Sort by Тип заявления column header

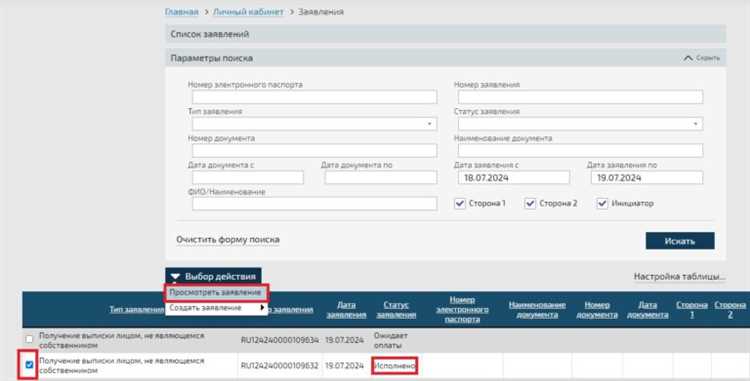pos(137,309)
